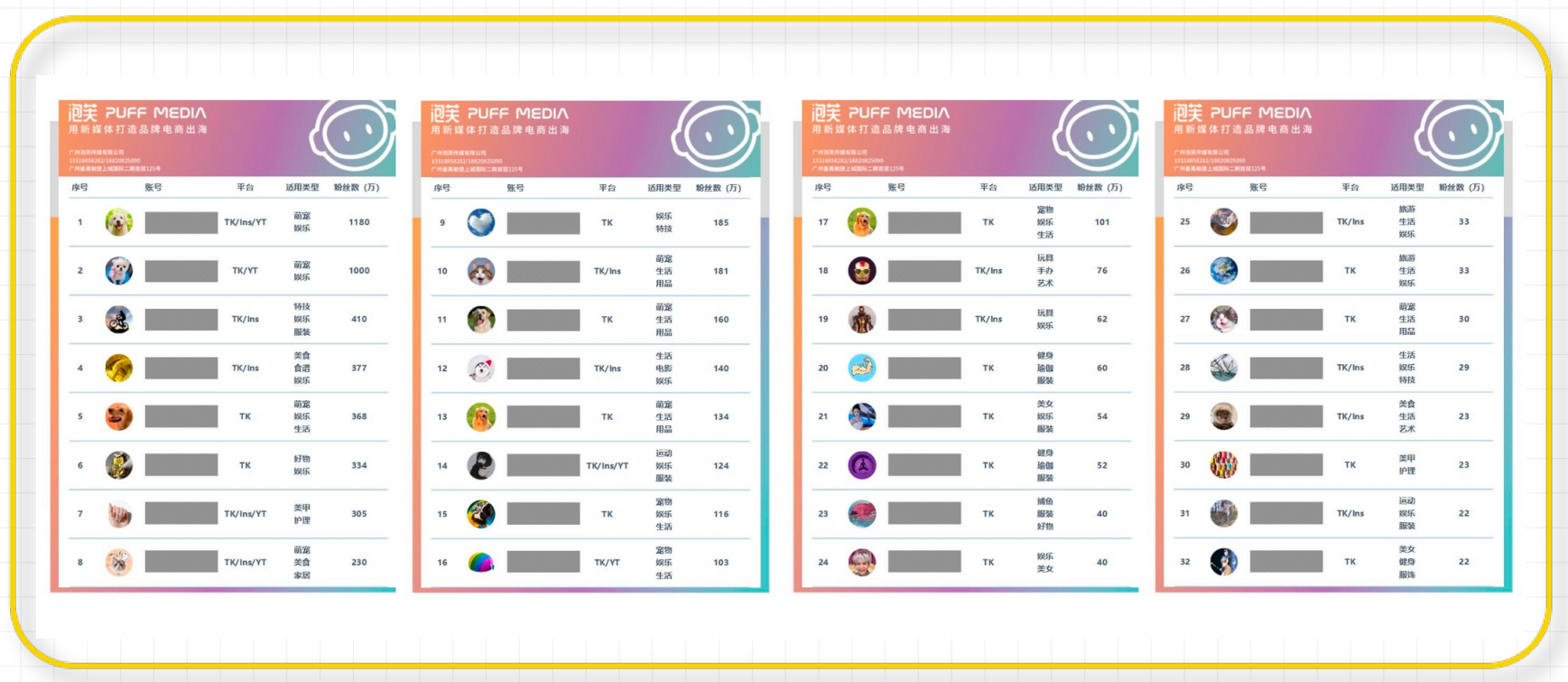Click the 平台 column header on the third card
Image resolution: width=1568 pixels, height=682 pixels.
point(988,188)
